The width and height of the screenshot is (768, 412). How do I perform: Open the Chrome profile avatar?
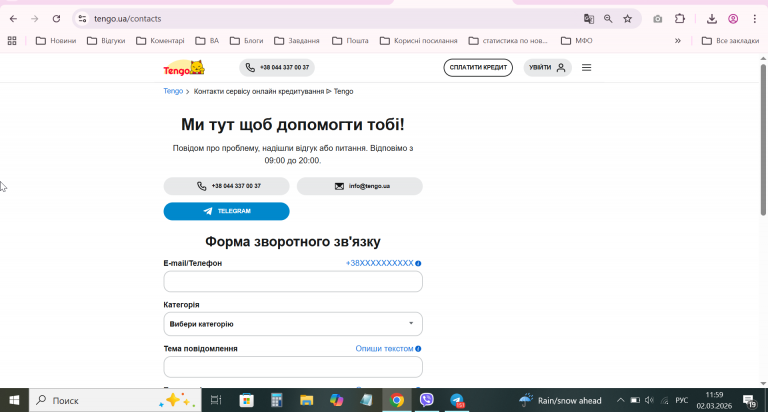(x=733, y=19)
